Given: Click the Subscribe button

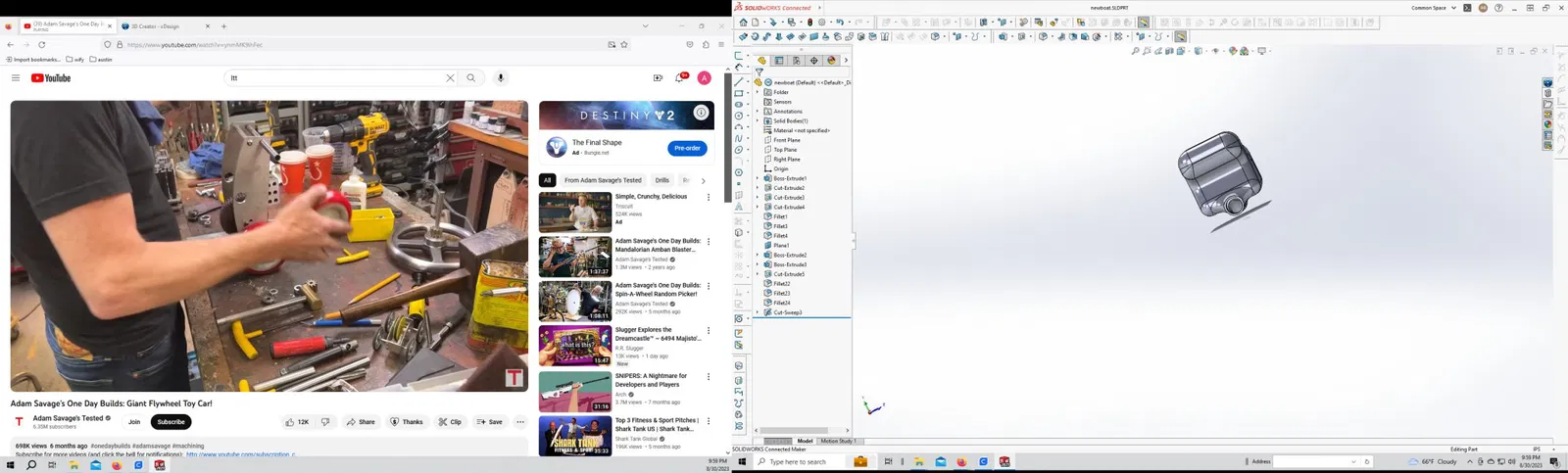Looking at the screenshot, I should pos(171,422).
